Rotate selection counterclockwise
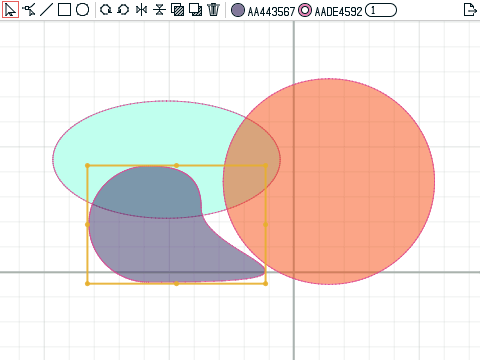The image size is (480, 360). pyautogui.click(x=123, y=10)
